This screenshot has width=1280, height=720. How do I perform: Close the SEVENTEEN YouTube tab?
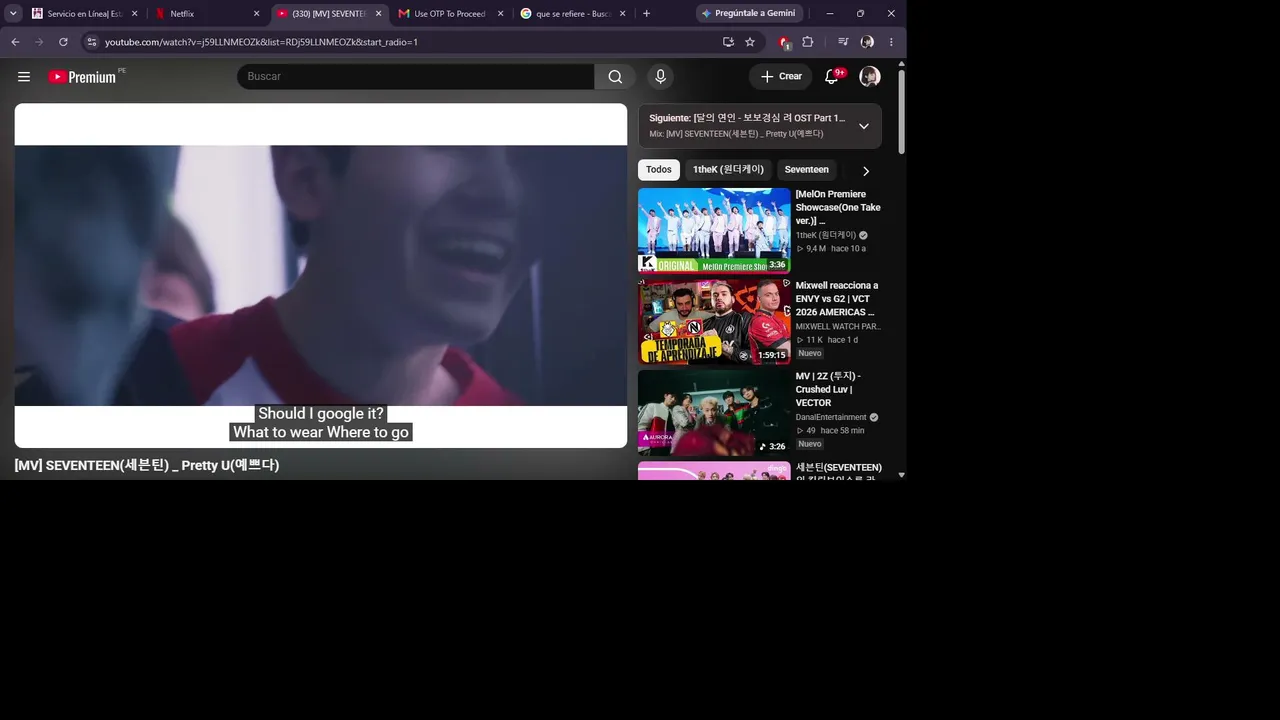(x=378, y=14)
